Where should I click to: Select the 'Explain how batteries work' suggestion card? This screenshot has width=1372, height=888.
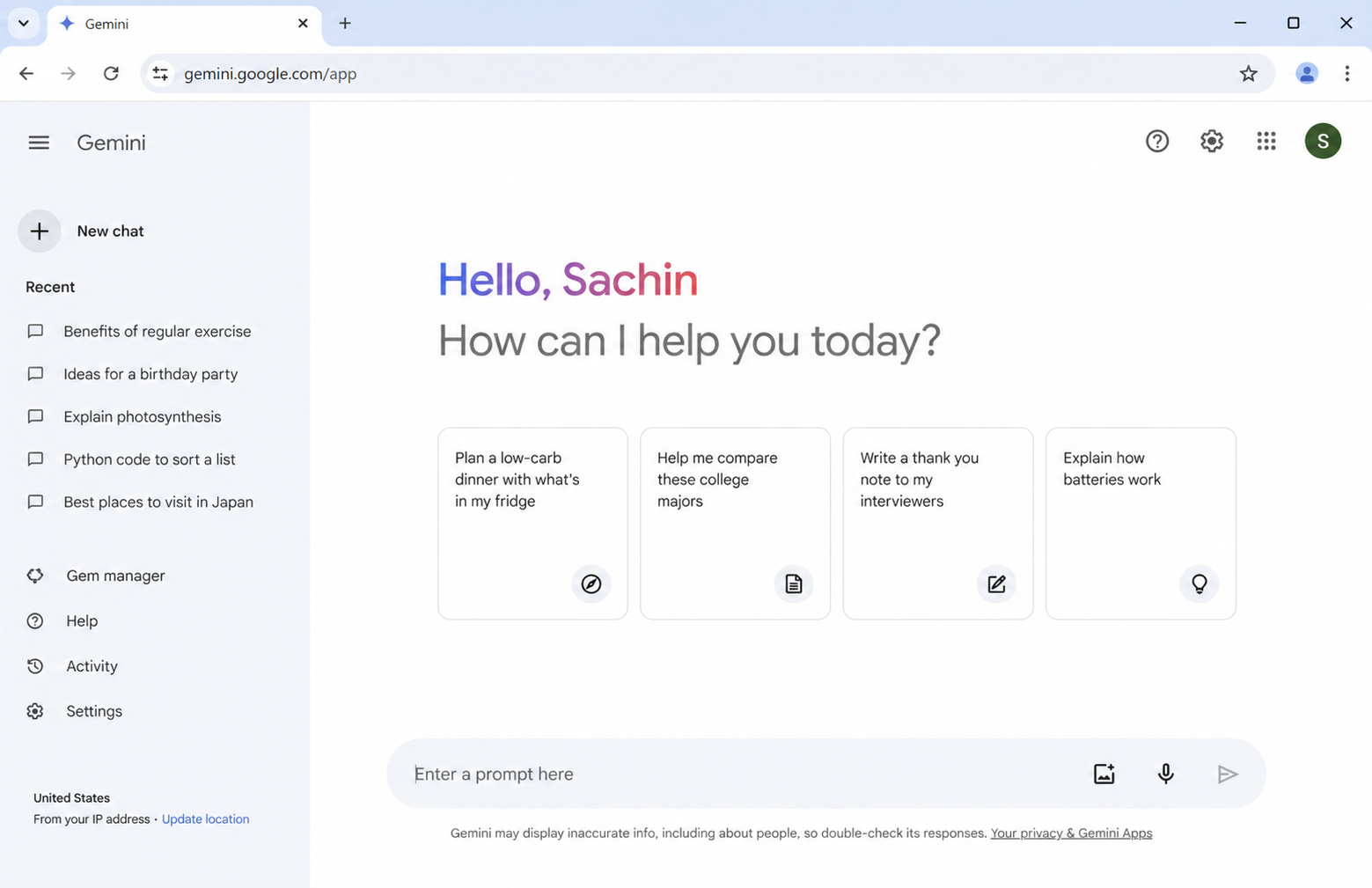pos(1141,524)
